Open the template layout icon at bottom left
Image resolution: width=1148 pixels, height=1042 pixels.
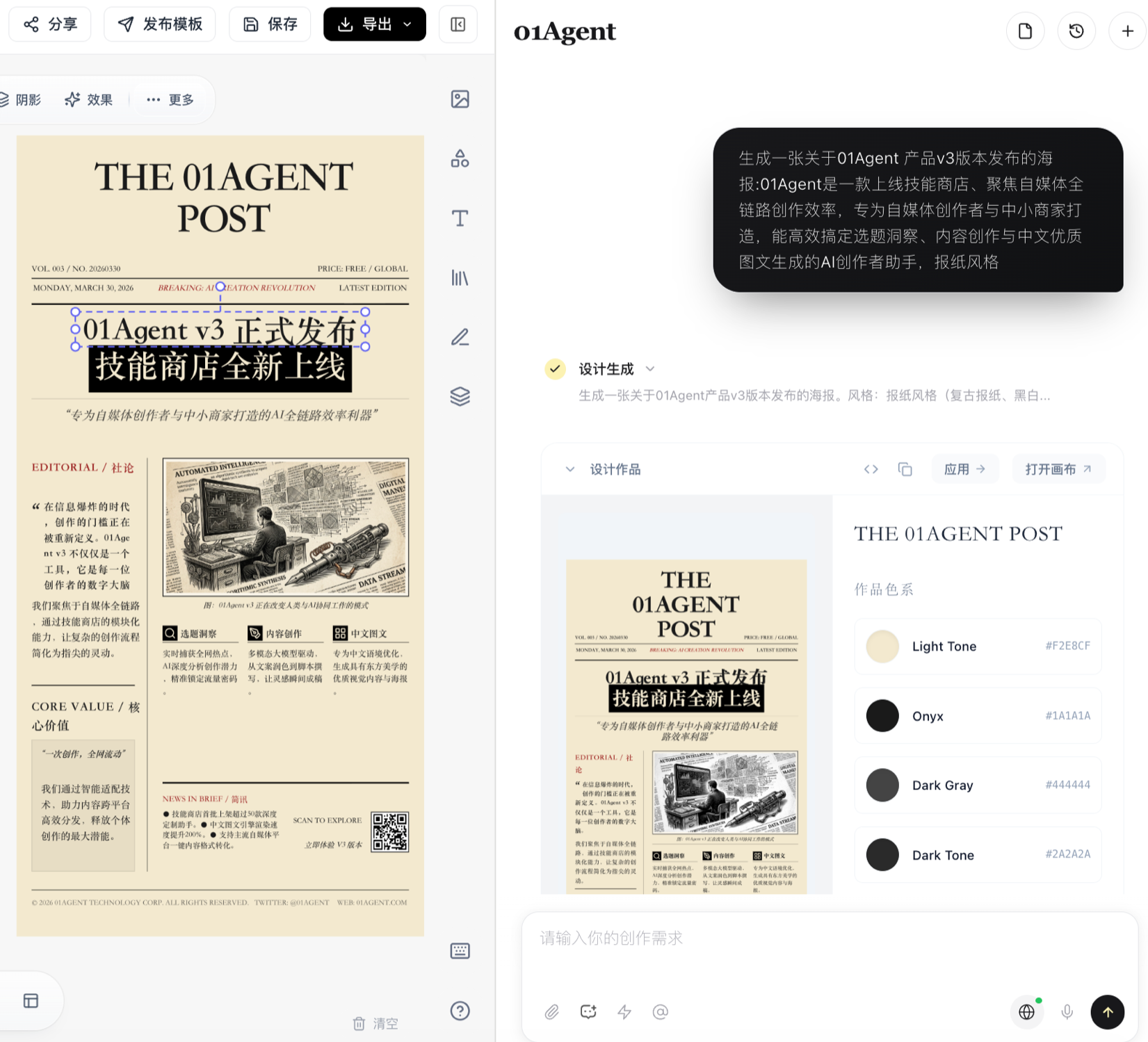(x=31, y=1001)
